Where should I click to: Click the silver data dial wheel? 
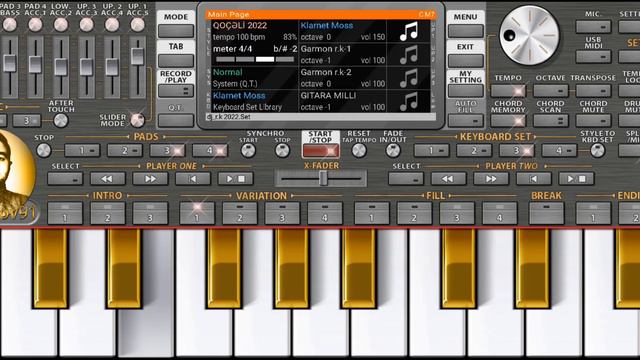[529, 36]
